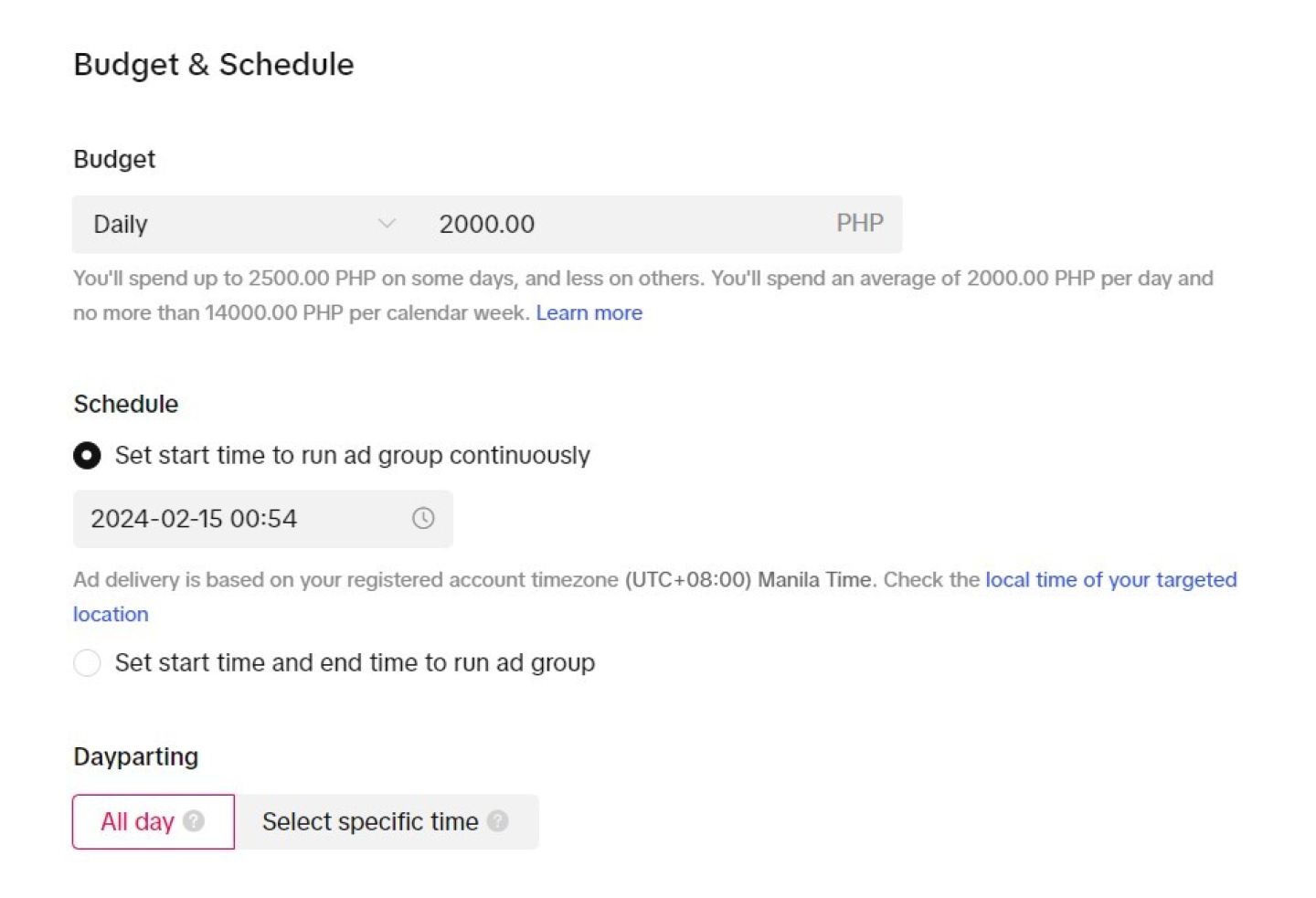Image resolution: width=1316 pixels, height=898 pixels.
Task: Click the Schedule section title
Action: tap(125, 404)
